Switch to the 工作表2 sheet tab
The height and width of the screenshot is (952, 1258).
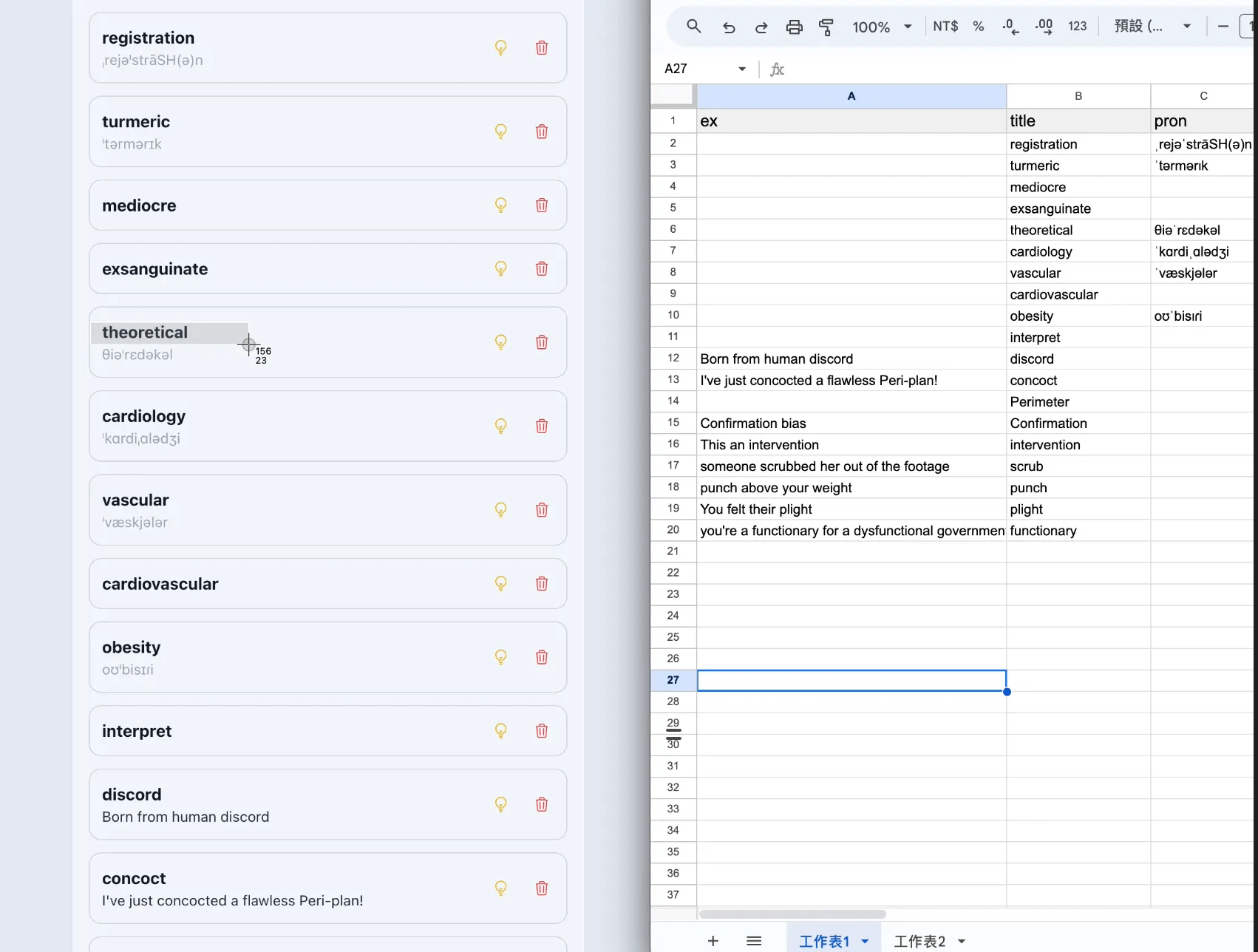pos(919,941)
